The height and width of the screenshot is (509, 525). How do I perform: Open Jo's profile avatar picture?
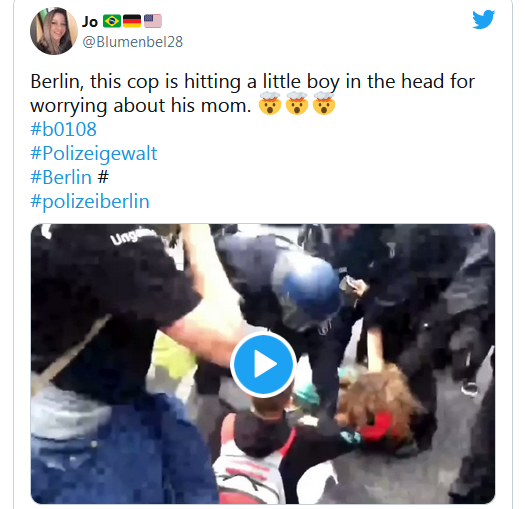click(54, 31)
